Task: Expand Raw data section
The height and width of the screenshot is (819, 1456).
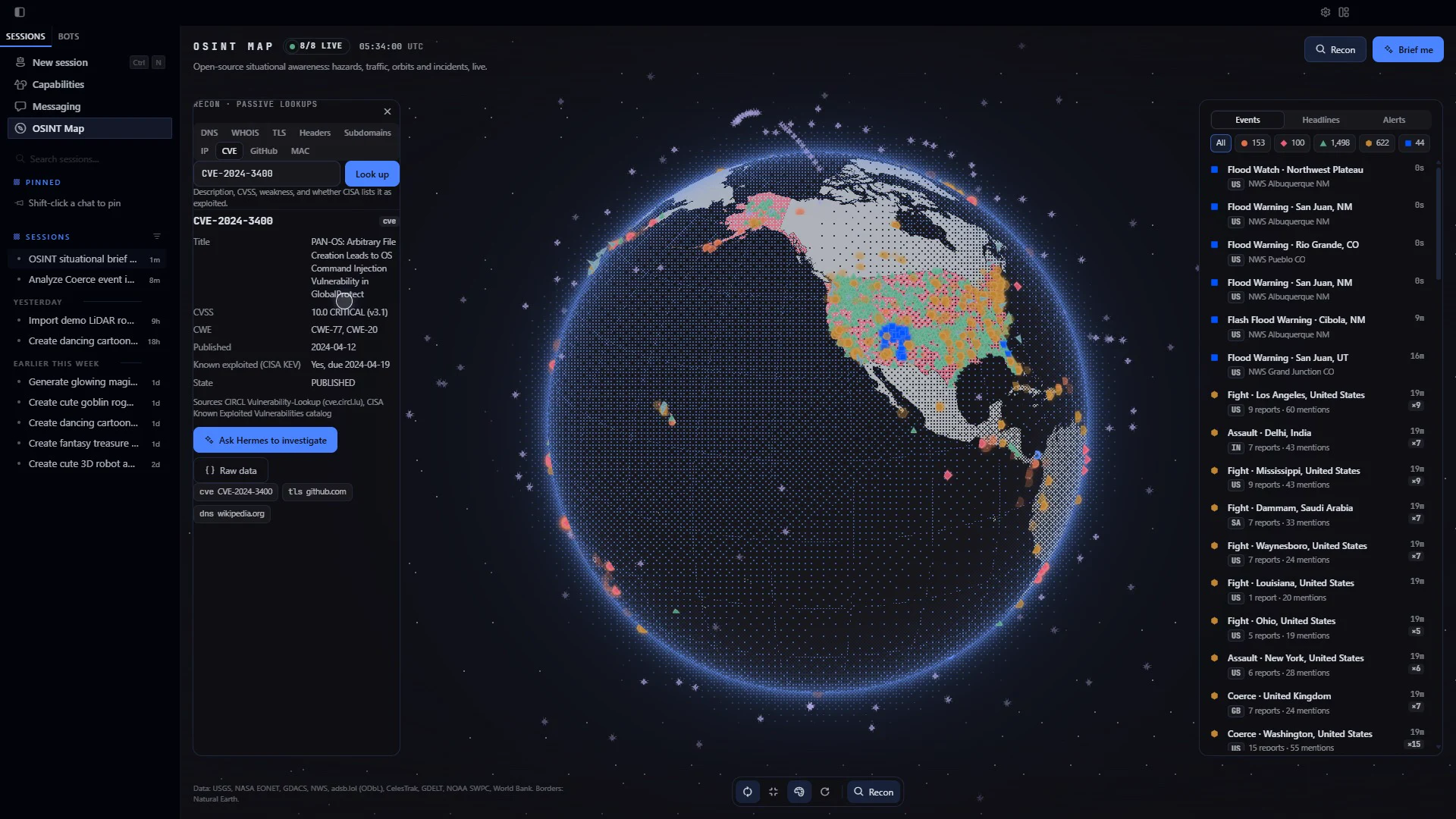Action: pos(231,470)
